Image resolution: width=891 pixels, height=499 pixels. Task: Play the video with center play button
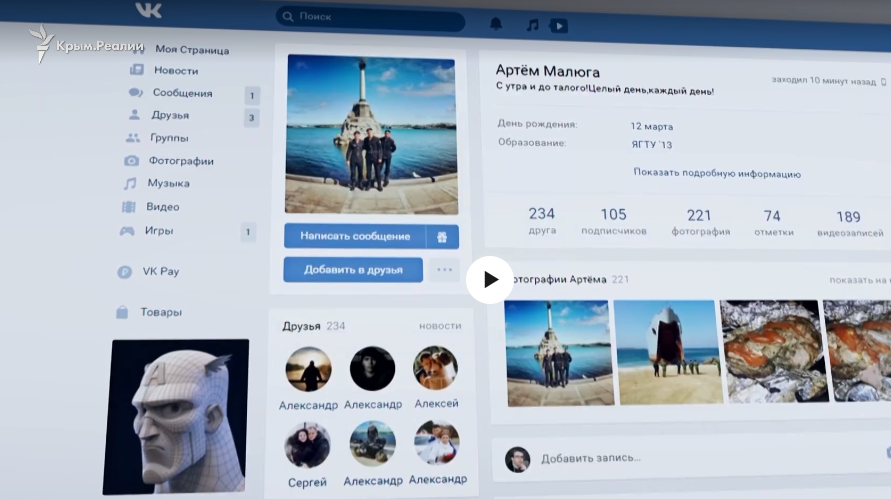[490, 280]
